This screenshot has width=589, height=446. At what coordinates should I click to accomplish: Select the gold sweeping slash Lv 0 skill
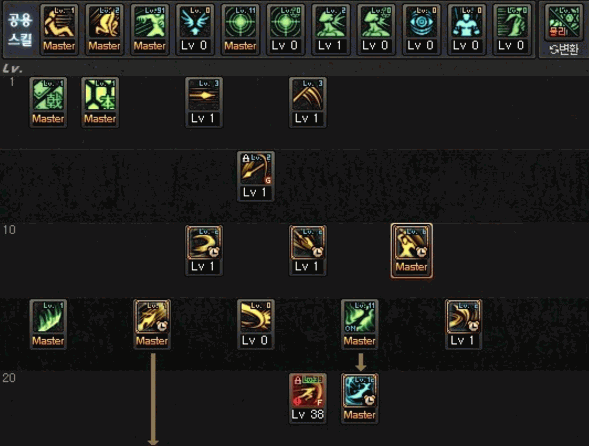255,325
